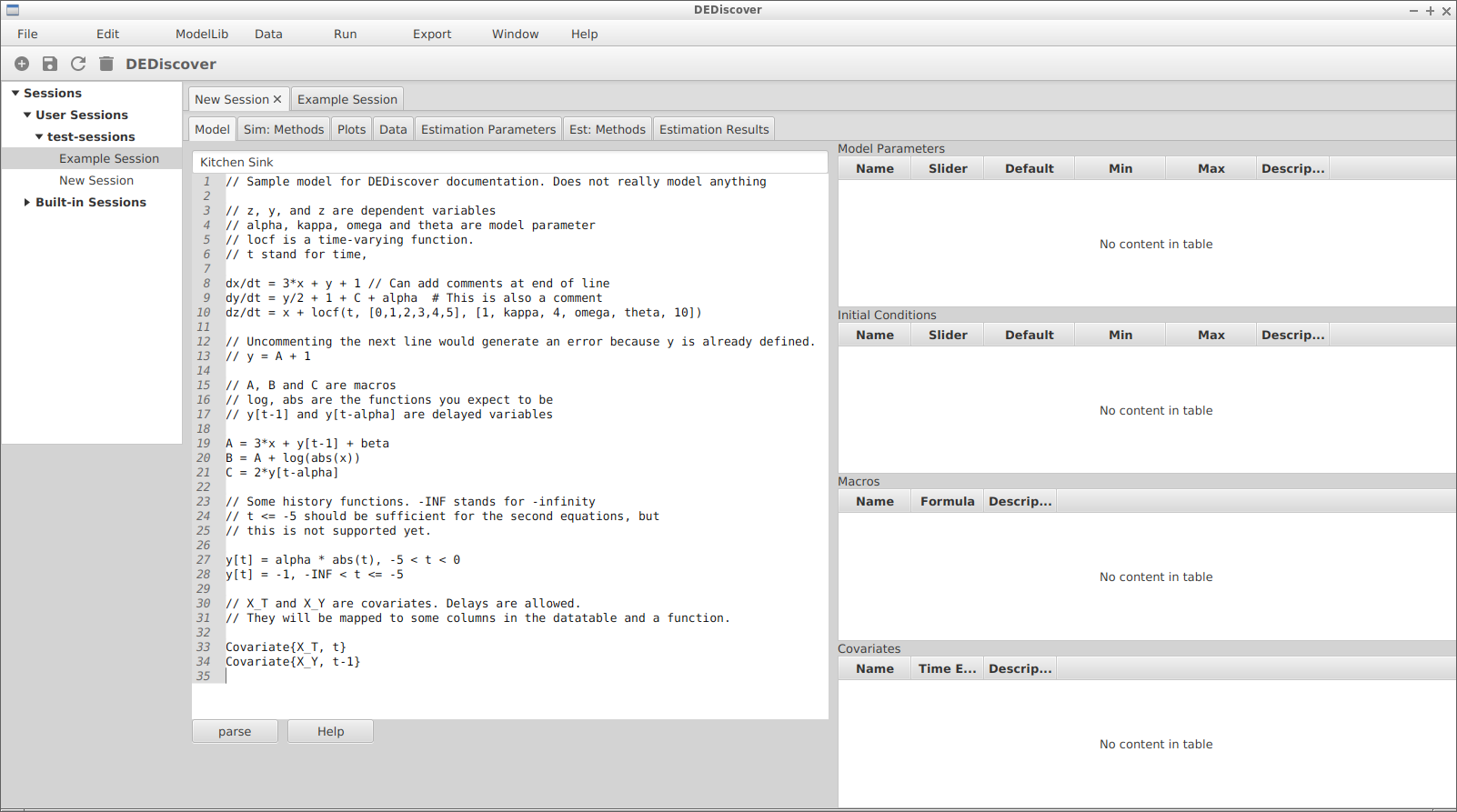The height and width of the screenshot is (812, 1457).
Task: Click Macros Formula column header
Action: tap(948, 501)
